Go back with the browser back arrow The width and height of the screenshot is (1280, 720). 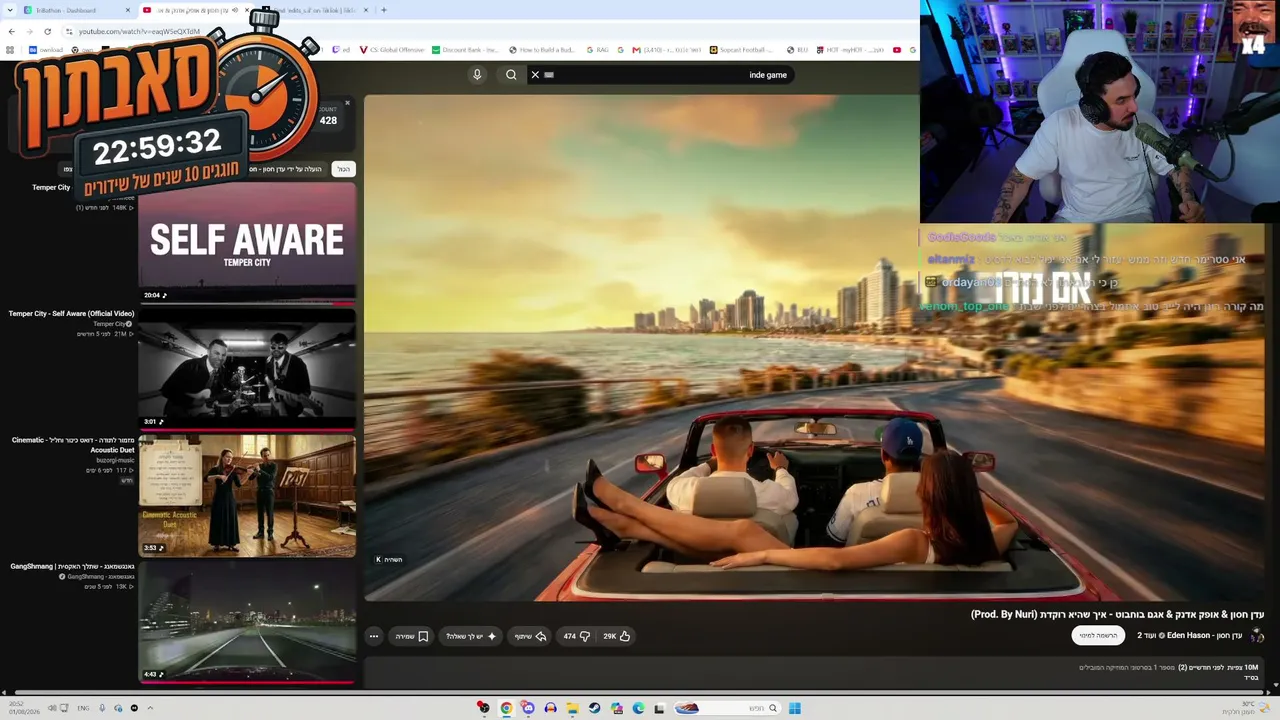pyautogui.click(x=11, y=31)
